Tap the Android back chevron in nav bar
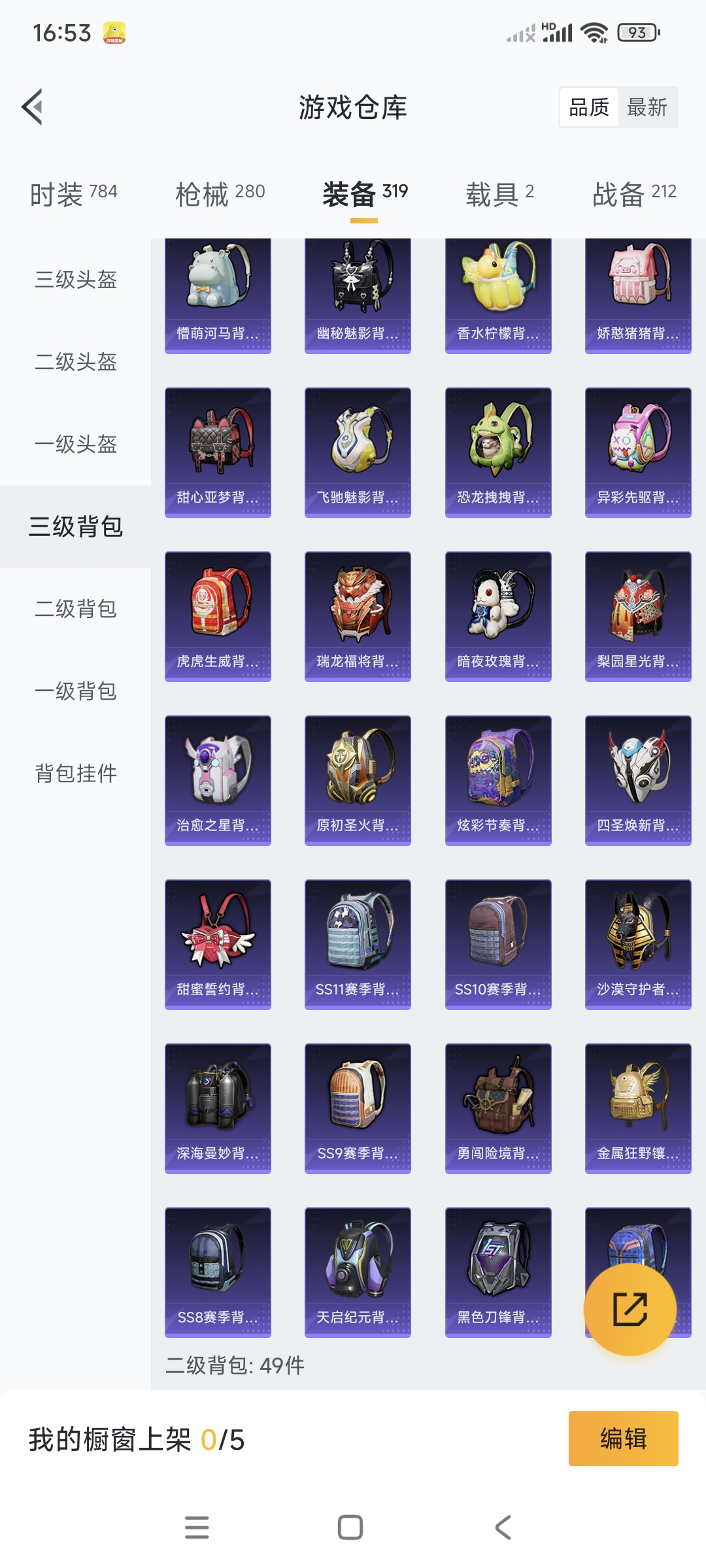706x1568 pixels. (503, 1527)
